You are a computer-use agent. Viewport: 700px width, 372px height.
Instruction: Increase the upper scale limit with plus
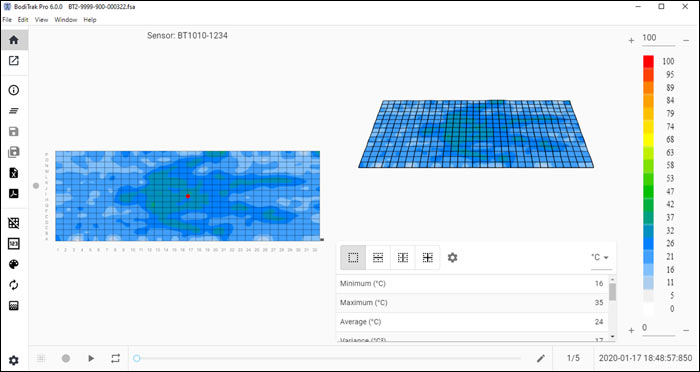pyautogui.click(x=631, y=40)
